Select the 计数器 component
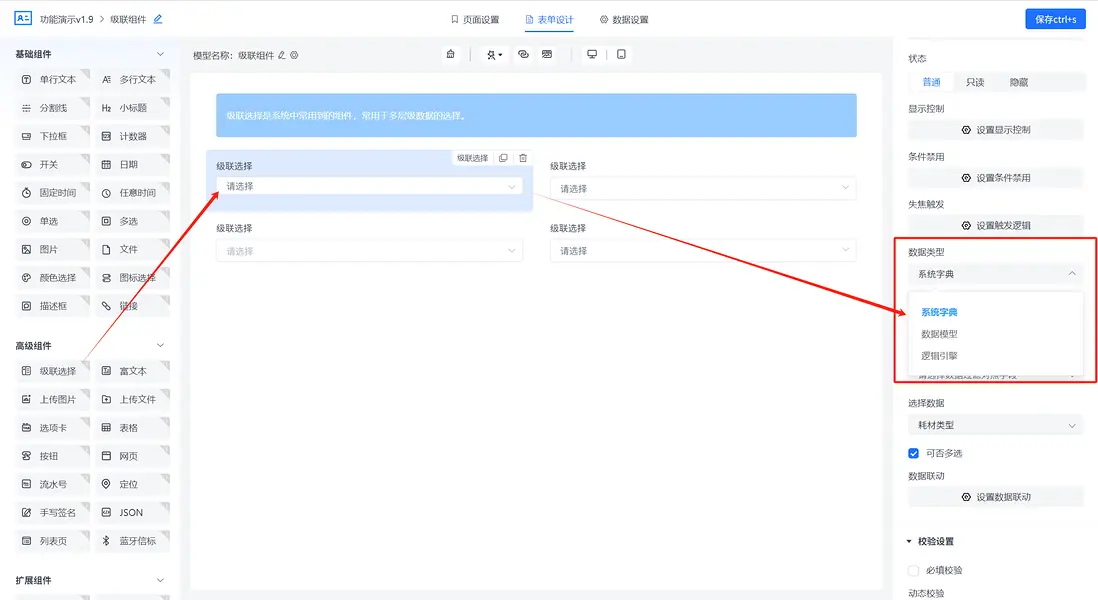The width and height of the screenshot is (1098, 600). click(x=132, y=136)
